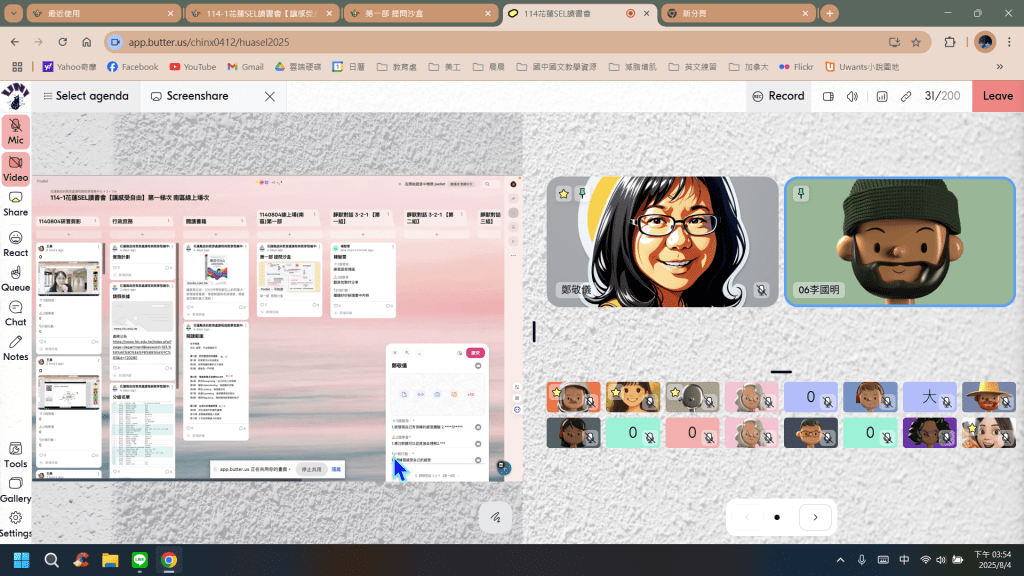Viewport: 1024px width, 576px height.
Task: Click the polls chart icon in top bar
Action: (882, 97)
